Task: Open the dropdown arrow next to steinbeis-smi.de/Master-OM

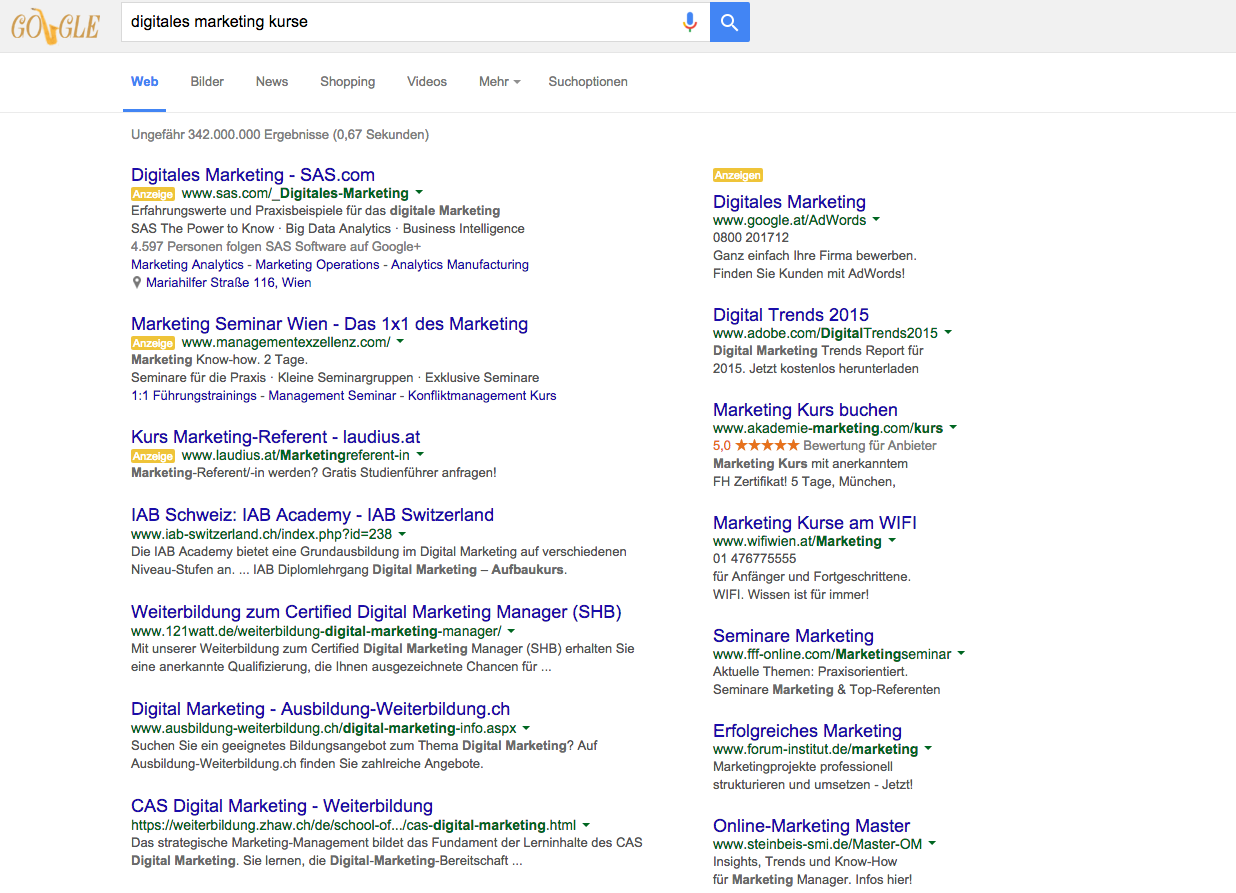Action: pyautogui.click(x=932, y=844)
